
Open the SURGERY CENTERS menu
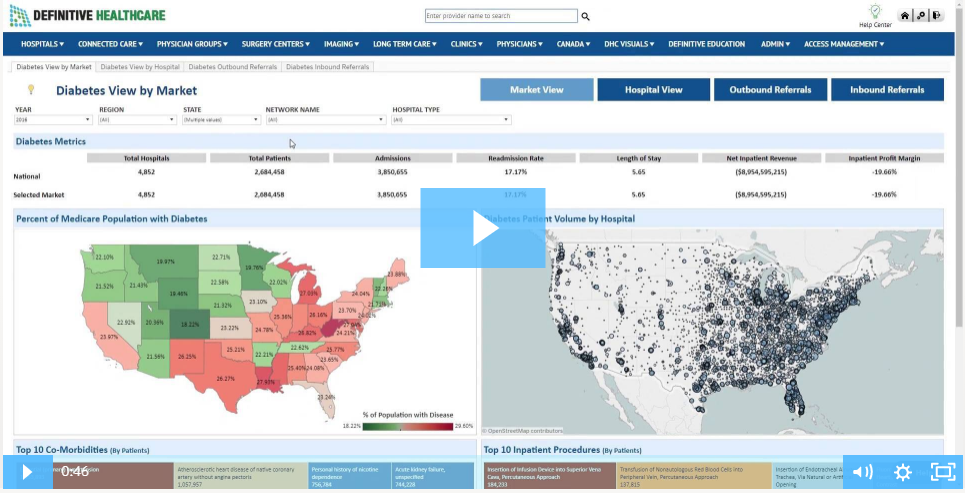pos(276,44)
